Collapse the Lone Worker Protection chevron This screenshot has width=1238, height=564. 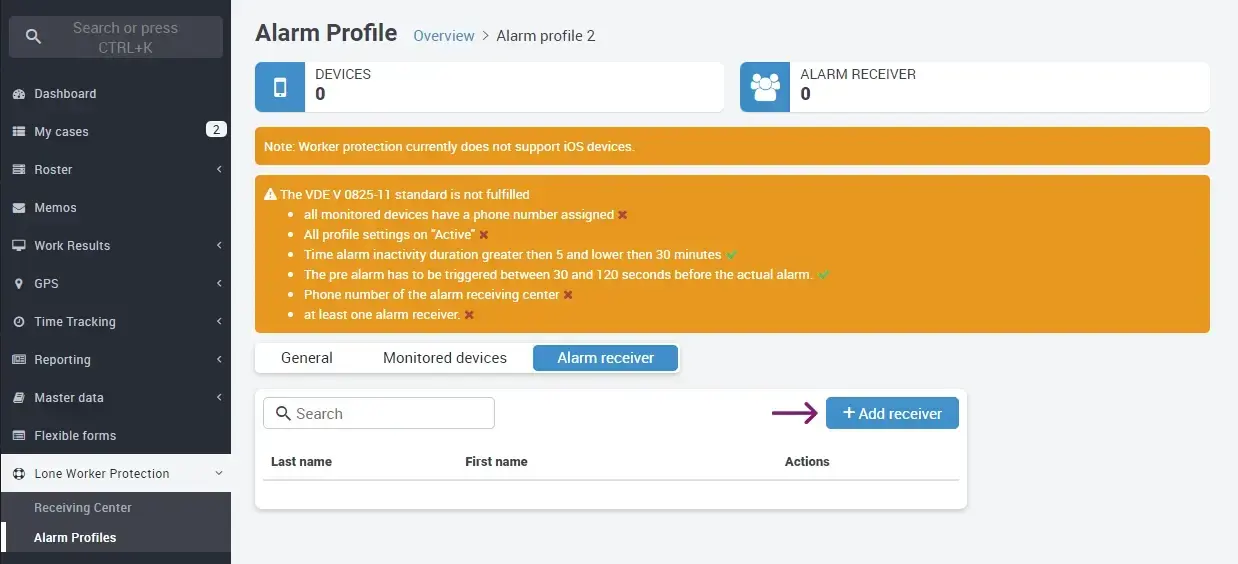pos(219,474)
